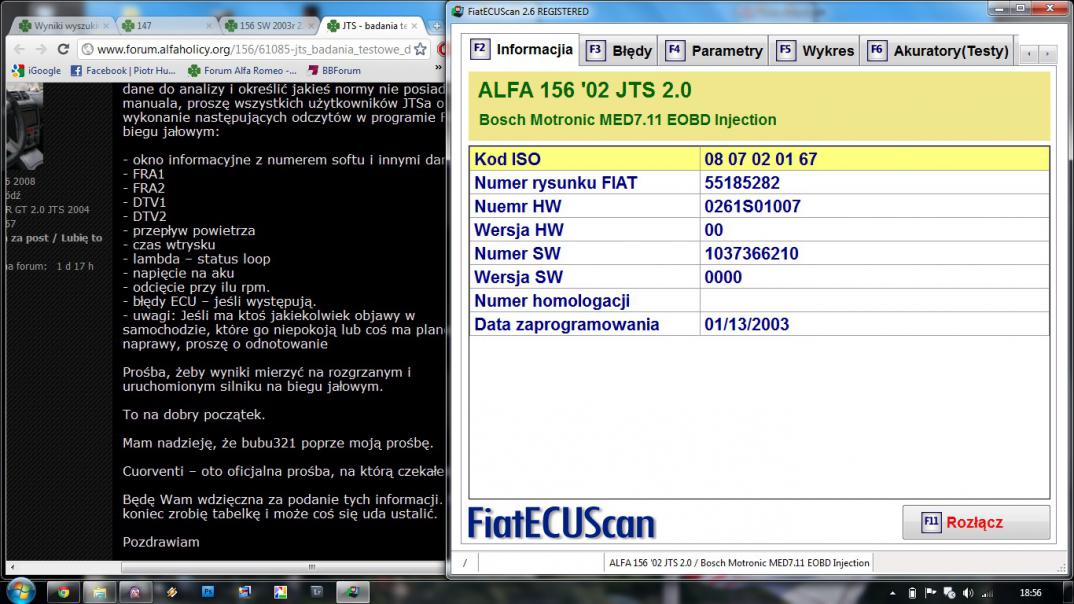
Task: Click the horizontal scrollbar left arrow
Action: (12, 567)
